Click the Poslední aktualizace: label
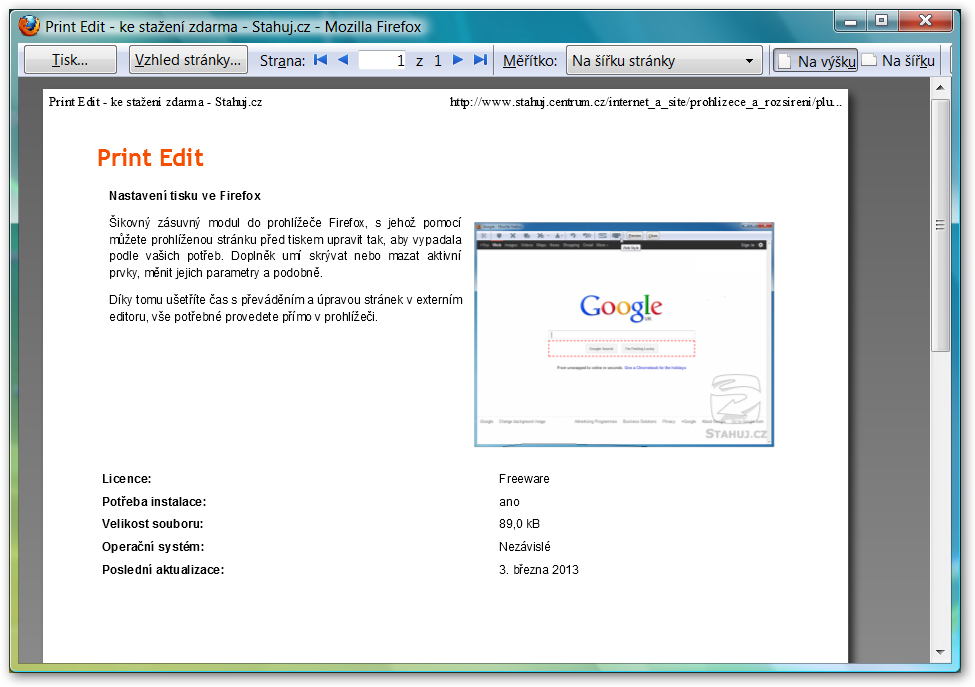Image resolution: width=975 pixels, height=687 pixels. point(163,569)
